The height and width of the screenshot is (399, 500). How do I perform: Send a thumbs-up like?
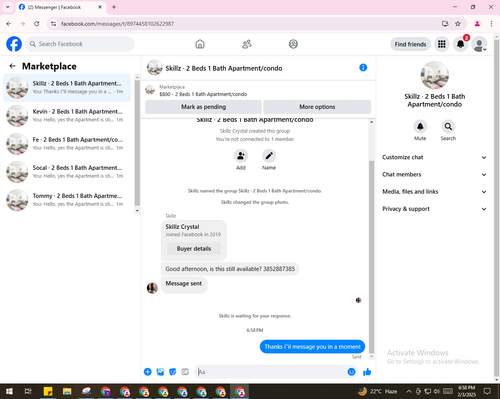(367, 372)
